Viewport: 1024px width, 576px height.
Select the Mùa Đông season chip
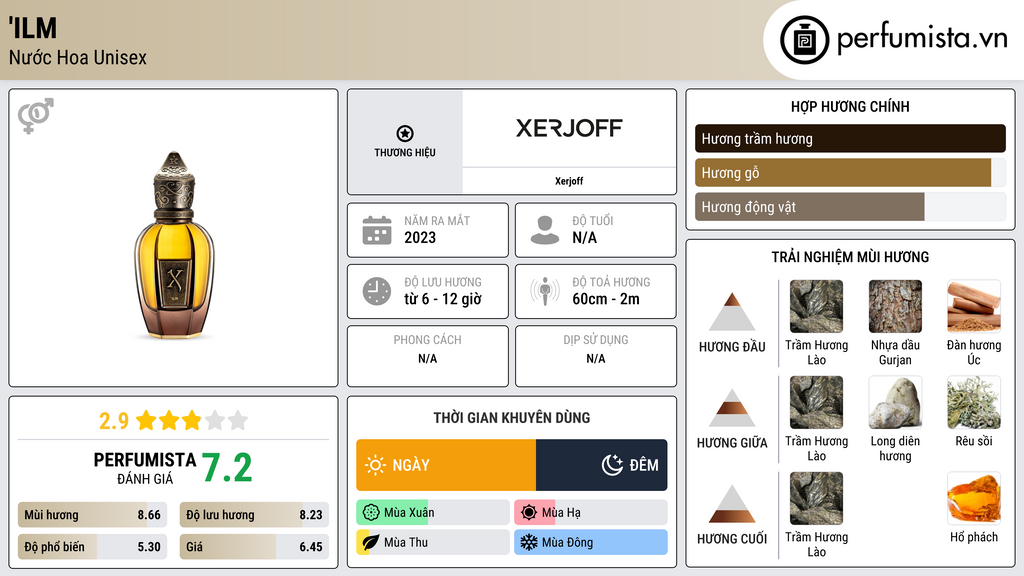point(590,542)
